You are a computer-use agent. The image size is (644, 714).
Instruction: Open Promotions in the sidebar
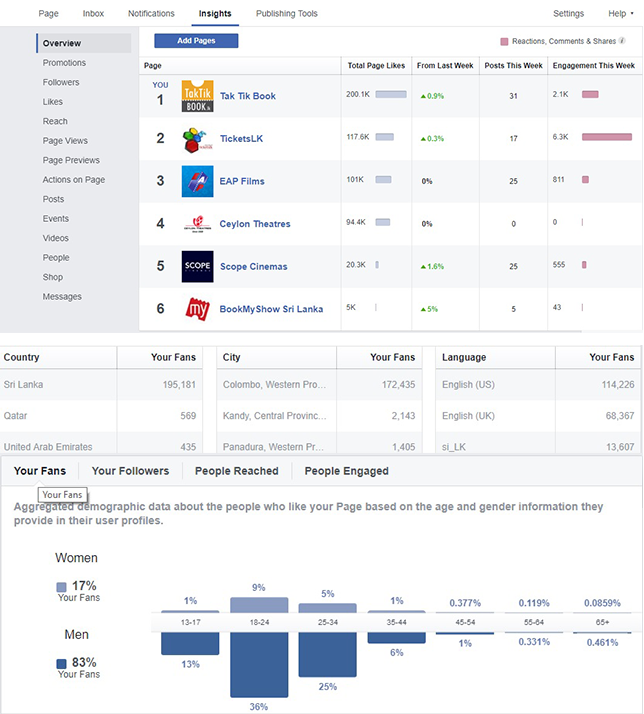tap(64, 63)
